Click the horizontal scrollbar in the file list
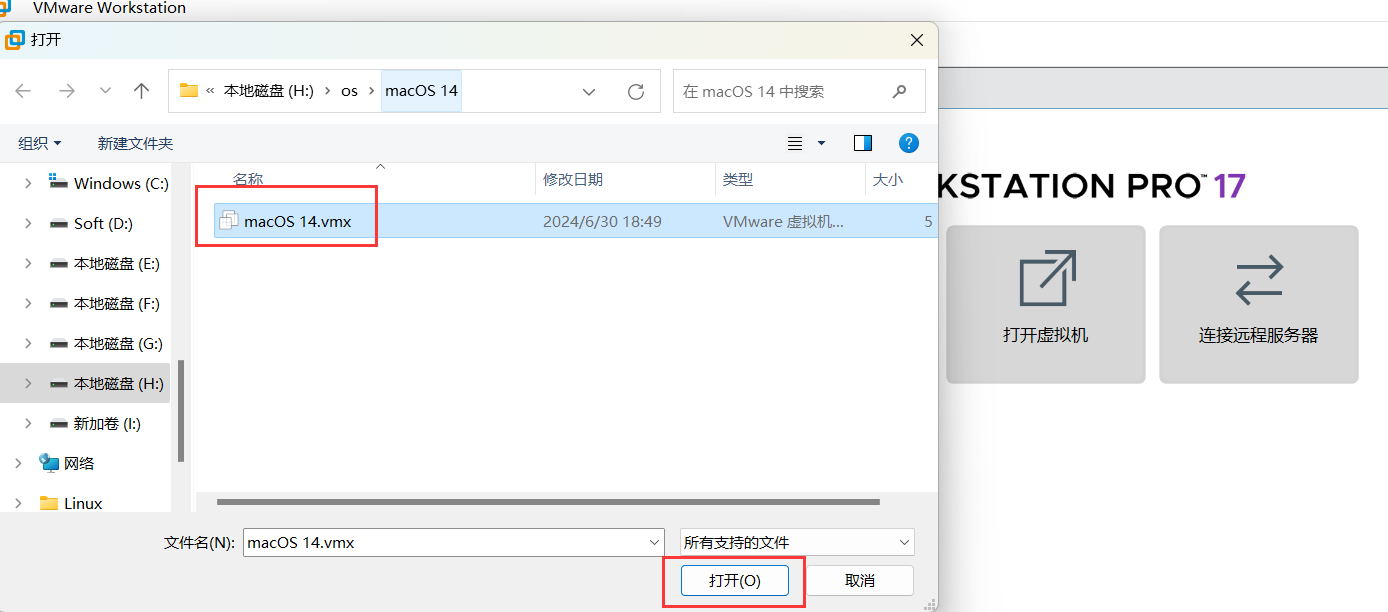 [x=547, y=501]
